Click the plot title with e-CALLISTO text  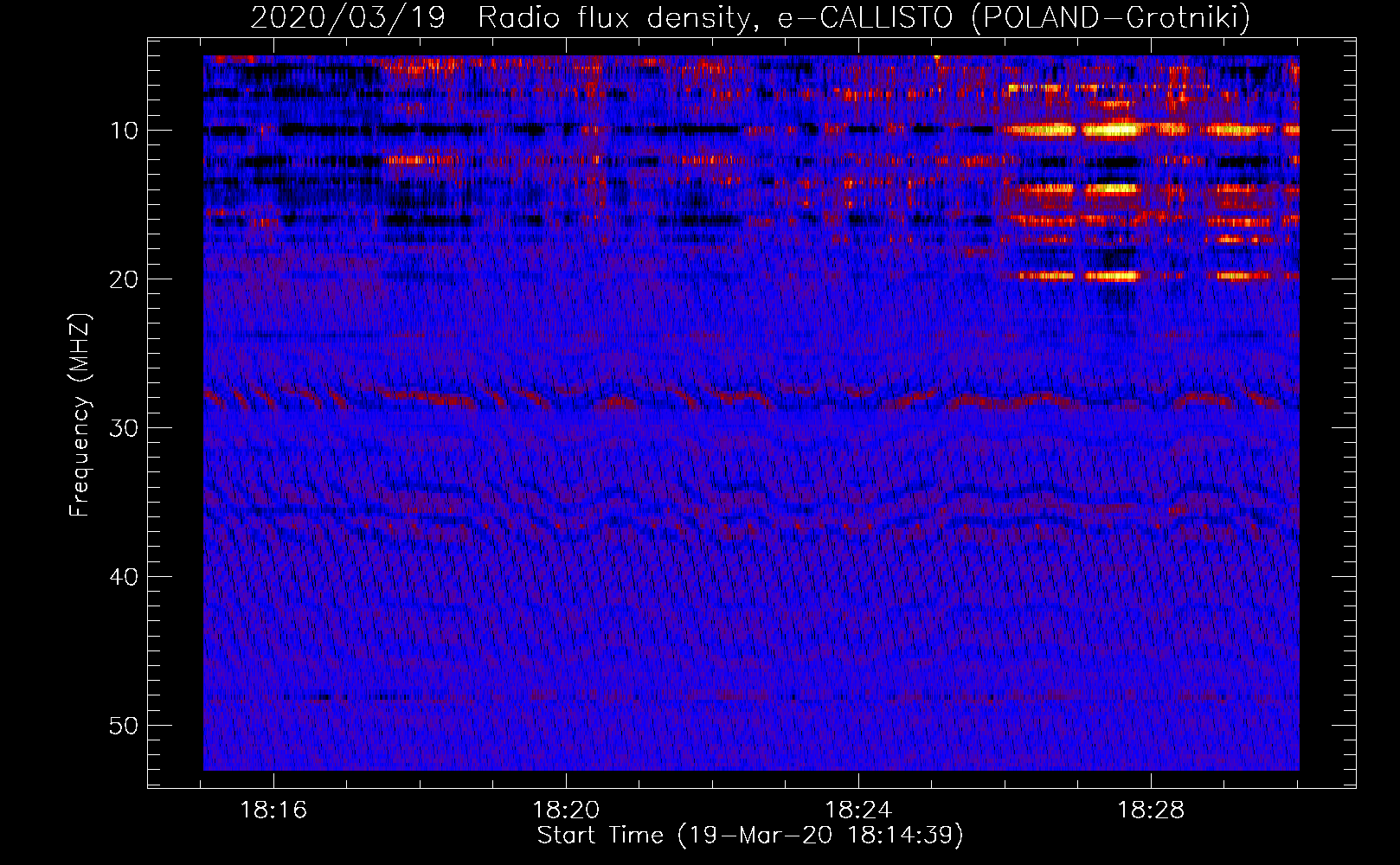click(750, 17)
